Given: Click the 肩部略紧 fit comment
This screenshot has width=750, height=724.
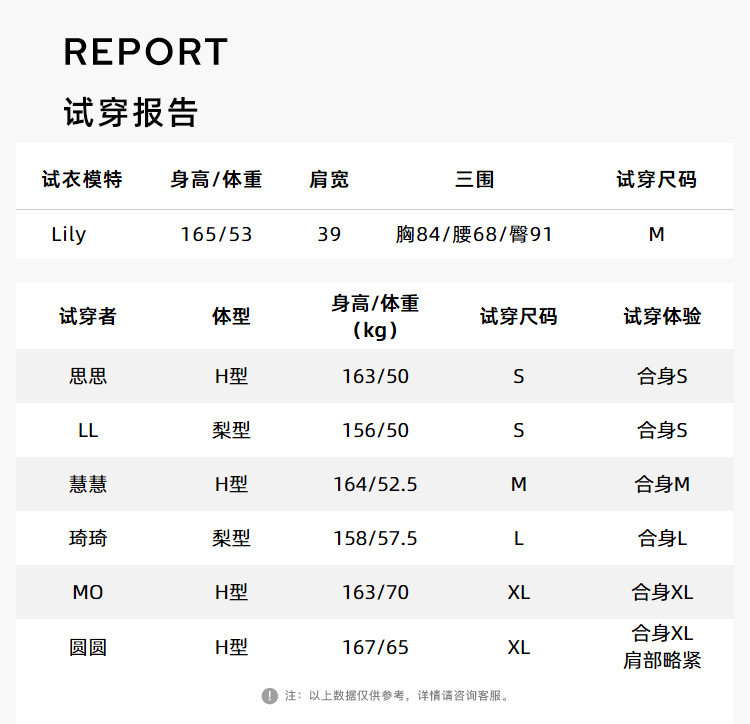Looking at the screenshot, I should [x=662, y=661].
